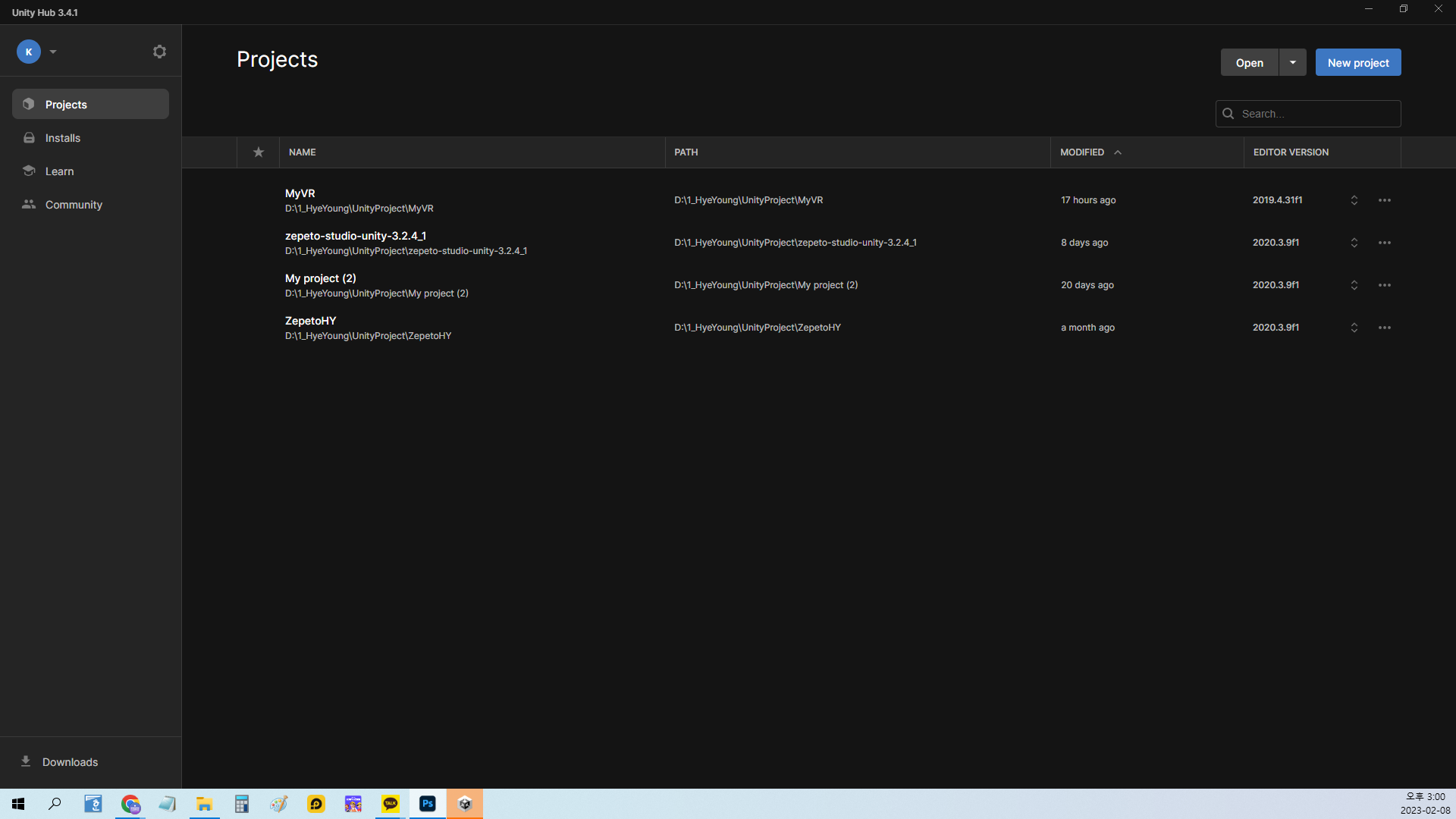Open KakaoTalk from the taskbar

[391, 804]
